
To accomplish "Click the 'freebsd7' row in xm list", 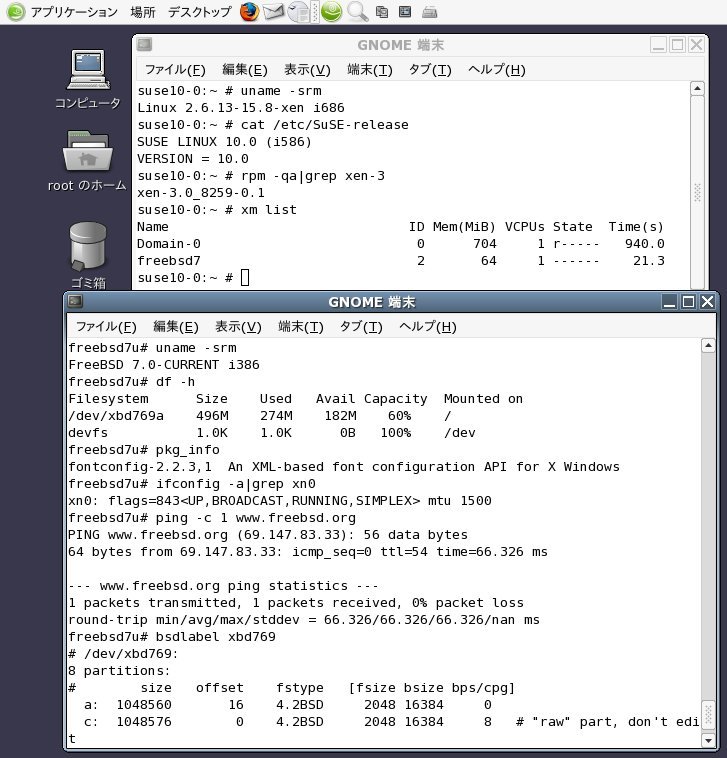I will click(401, 261).
